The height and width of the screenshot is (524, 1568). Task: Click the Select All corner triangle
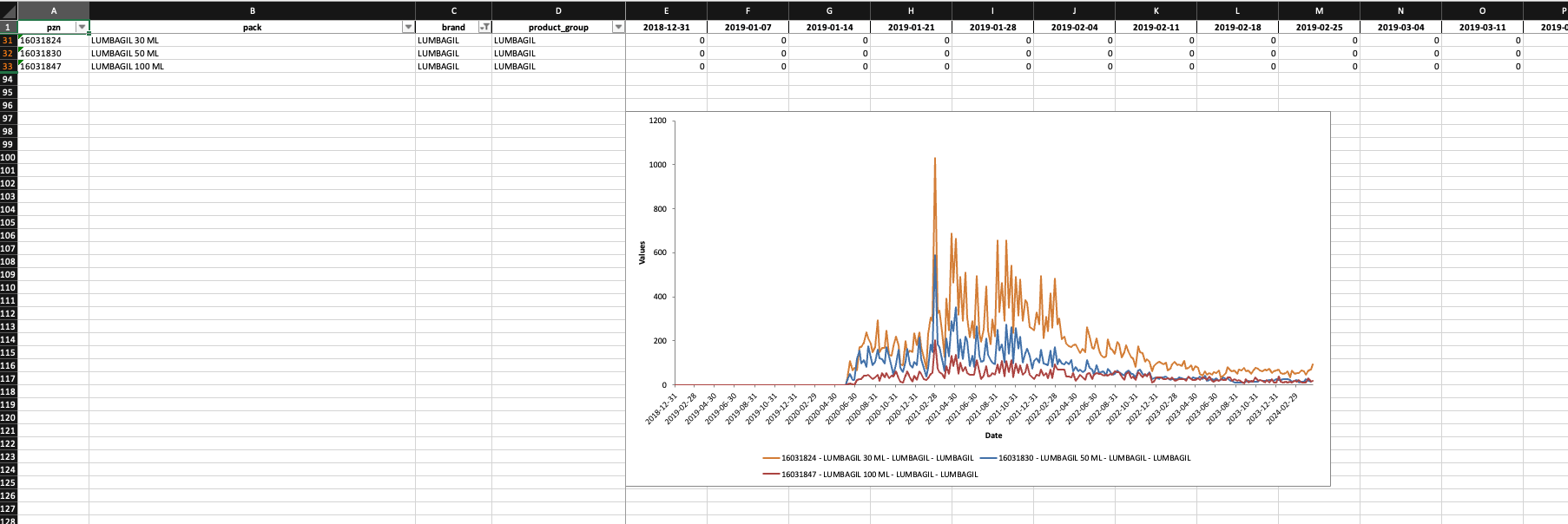9,11
